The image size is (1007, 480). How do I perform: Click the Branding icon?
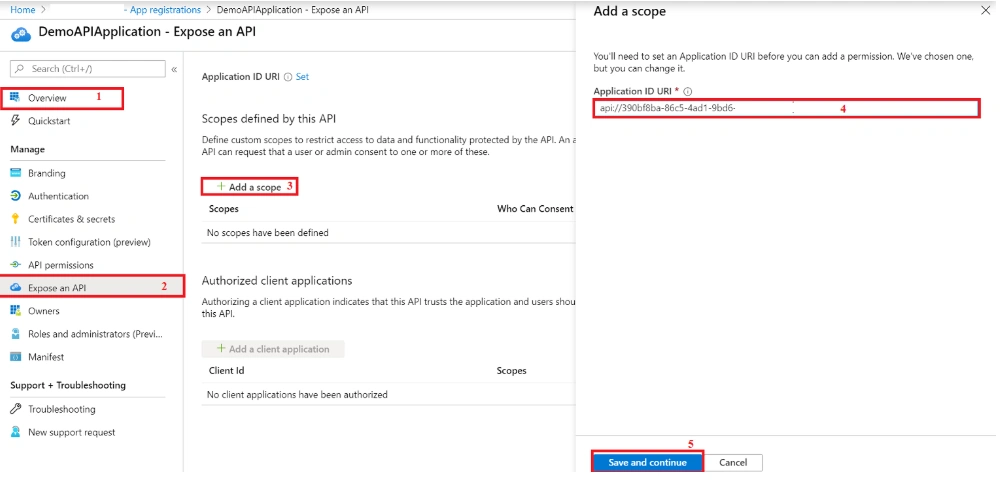click(15, 173)
